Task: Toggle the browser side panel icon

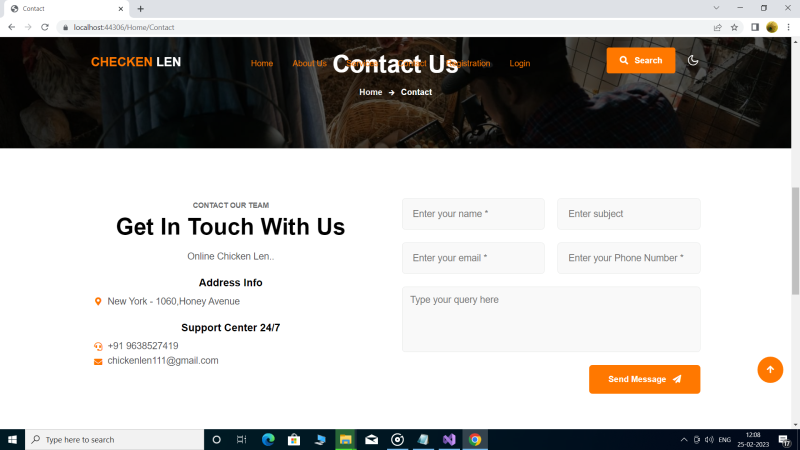Action: tap(755, 28)
